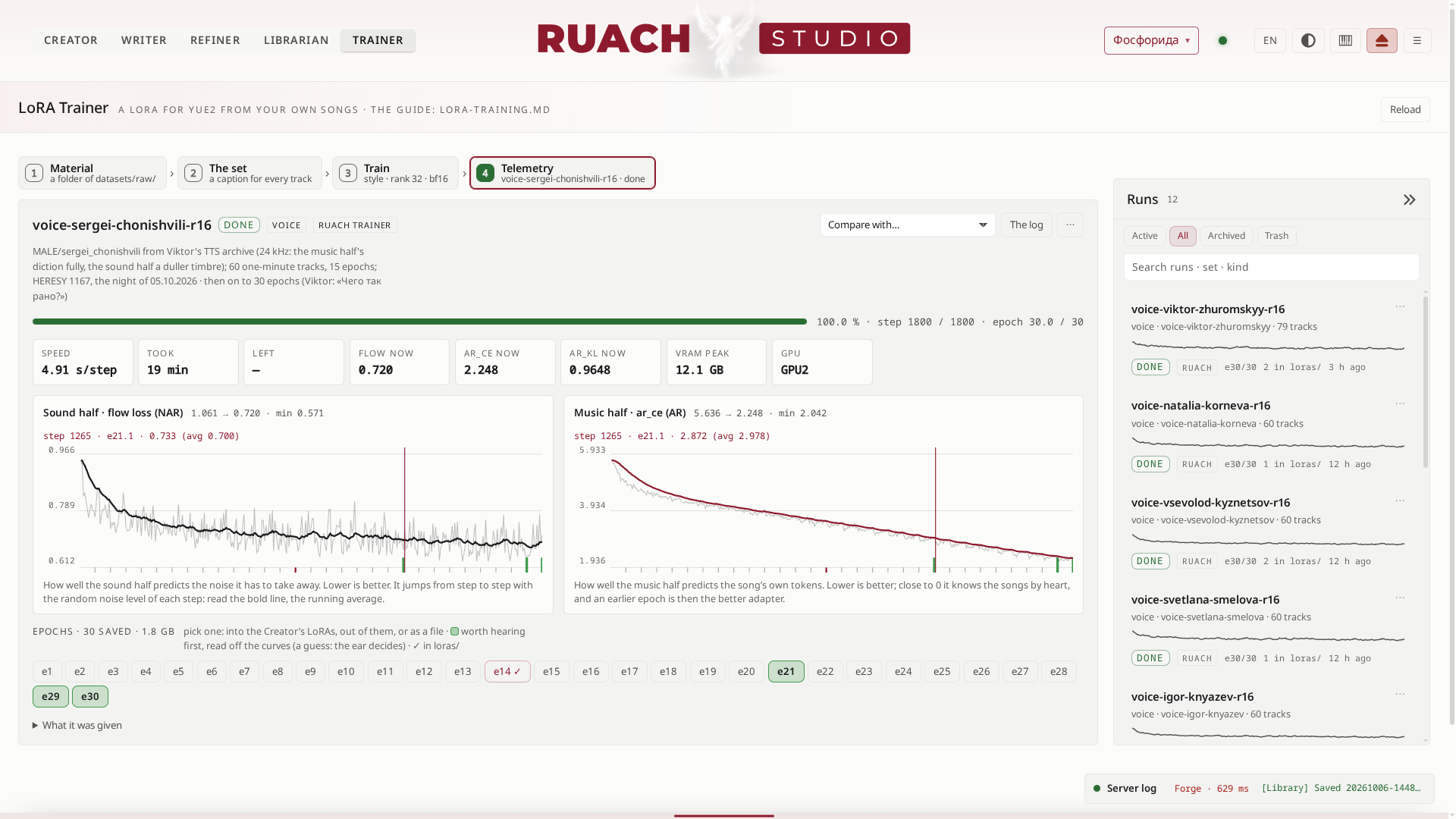This screenshot has height=819, width=1456.
Task: Click the Server log green status dot
Action: click(1097, 789)
